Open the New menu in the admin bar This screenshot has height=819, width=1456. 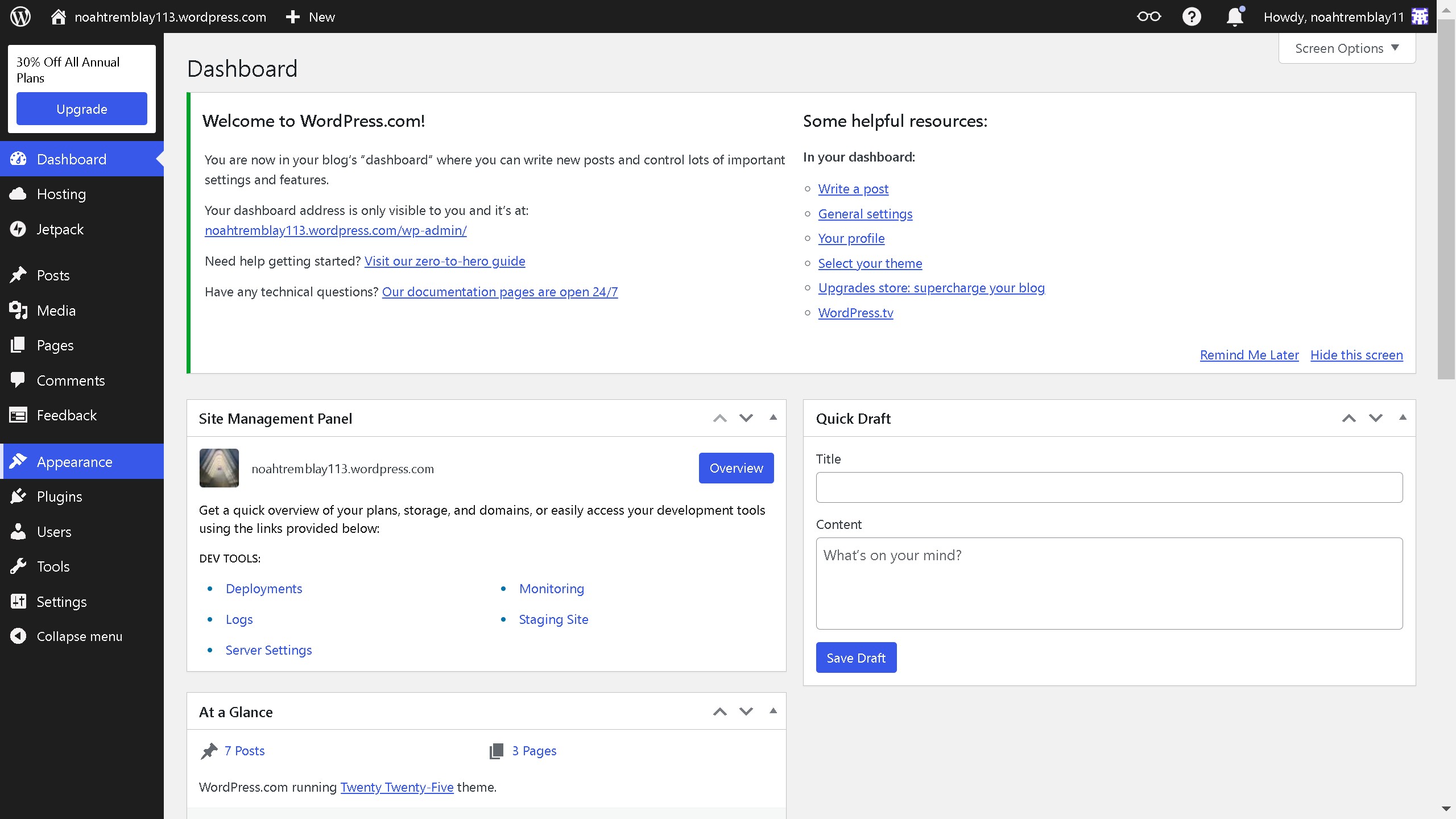tap(310, 16)
